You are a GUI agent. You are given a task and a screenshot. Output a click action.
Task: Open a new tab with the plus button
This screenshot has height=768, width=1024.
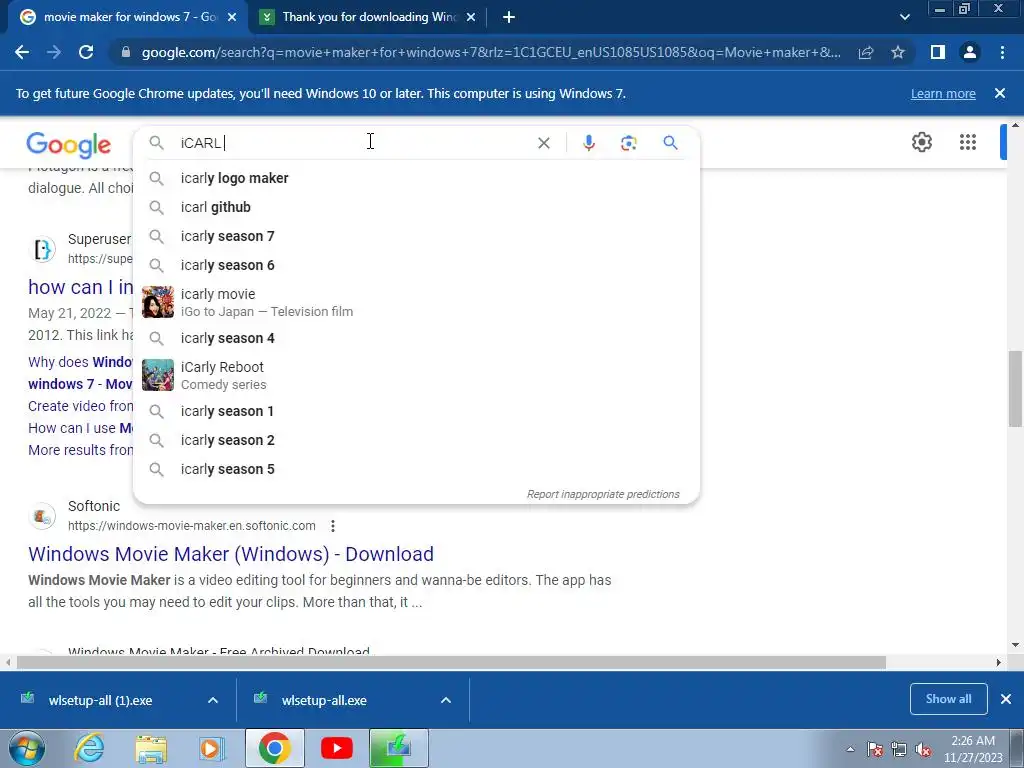tap(509, 18)
